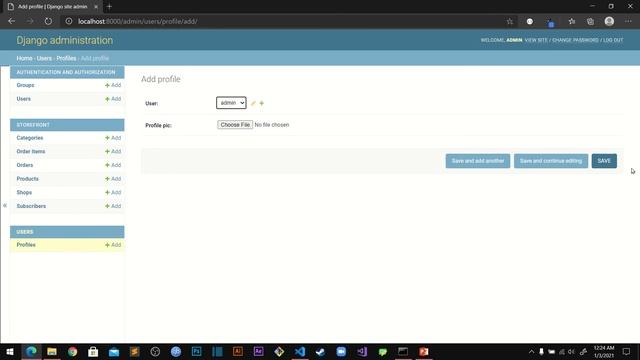Open the User dropdown
The image size is (640, 360).
(231, 103)
